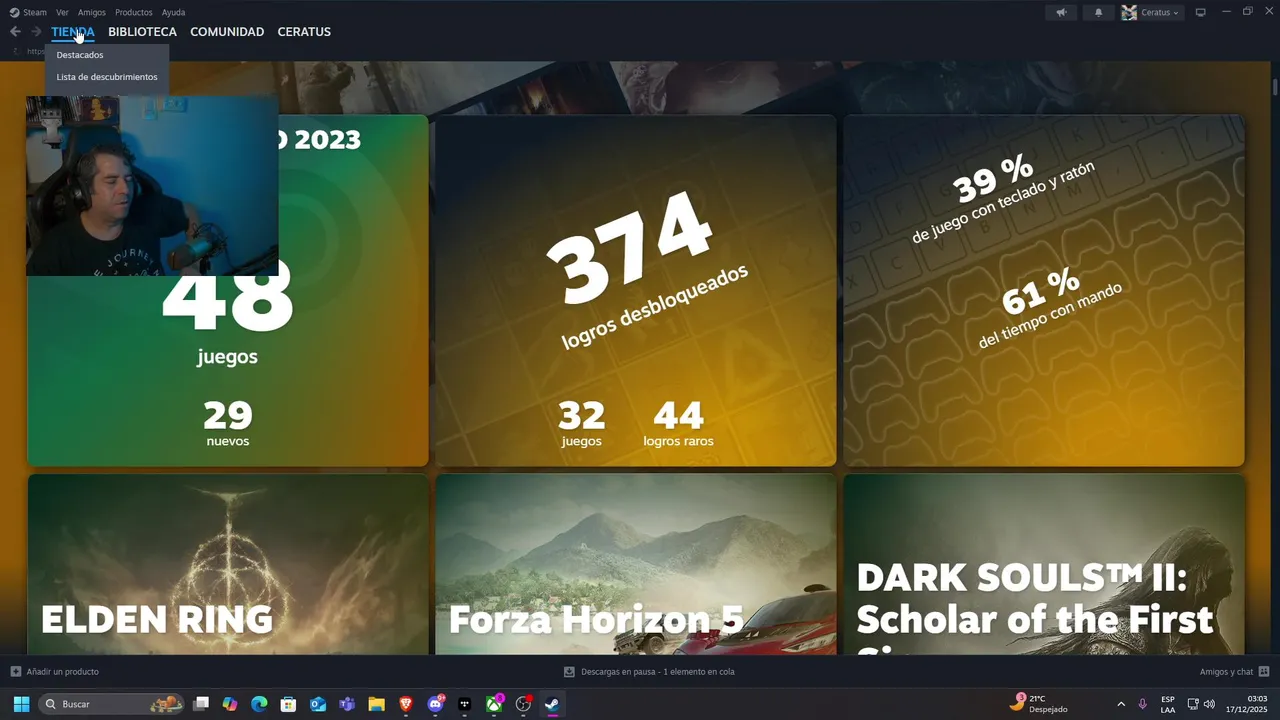Viewport: 1280px width, 720px height.
Task: Launch Copilot from the taskbar
Action: 230,704
